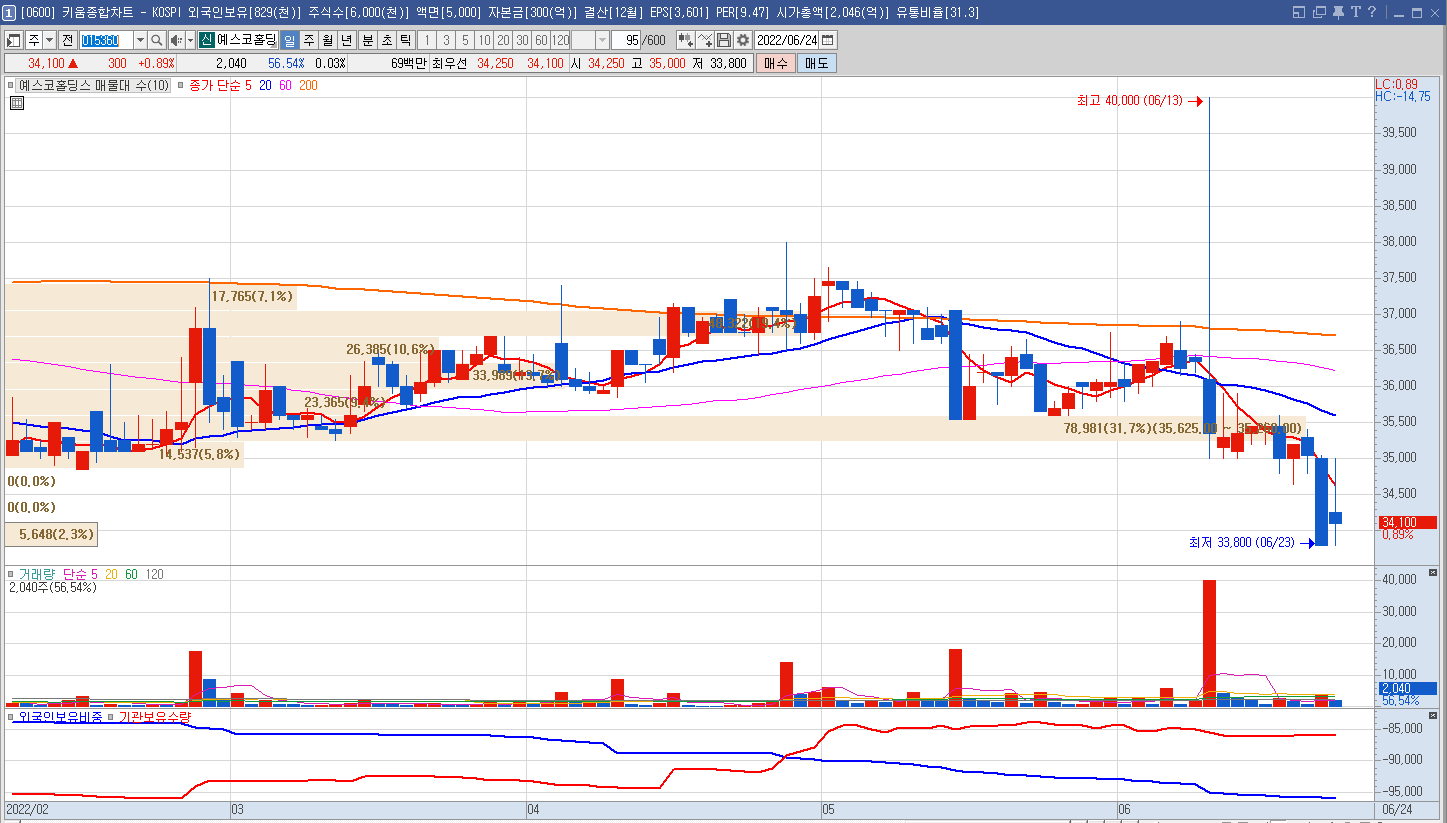Click the save chart diskette icon
The image size is (1447, 823).
pyautogui.click(x=724, y=40)
